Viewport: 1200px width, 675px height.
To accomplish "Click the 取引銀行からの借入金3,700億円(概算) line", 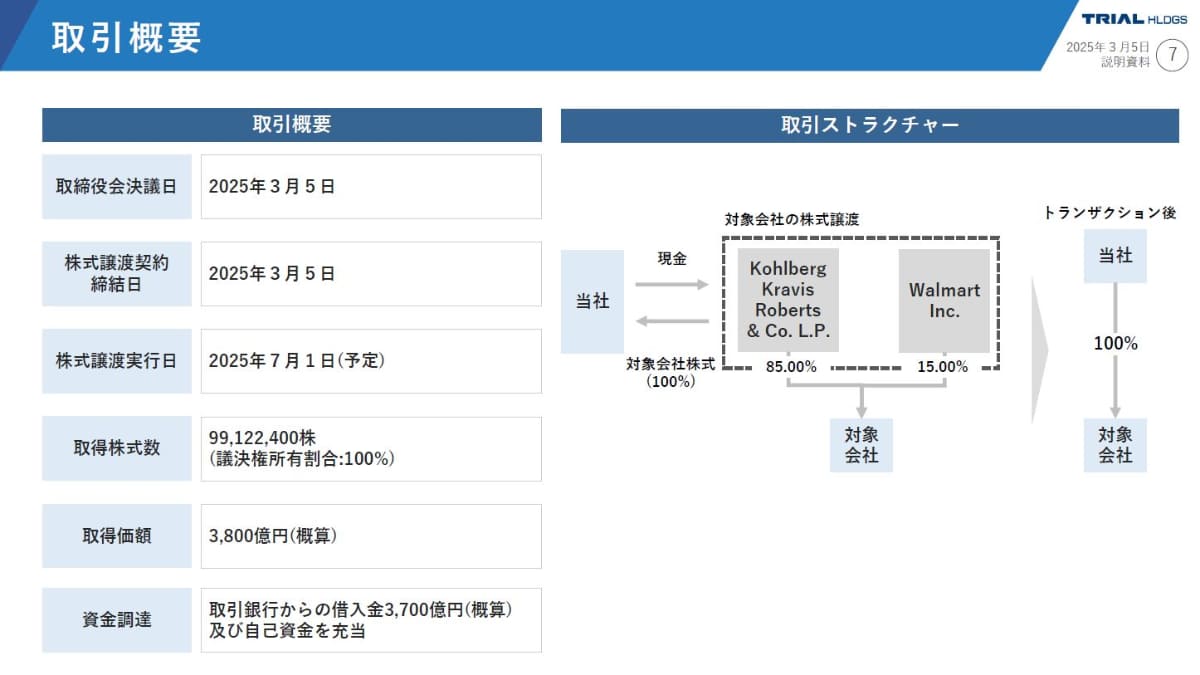I will click(361, 609).
